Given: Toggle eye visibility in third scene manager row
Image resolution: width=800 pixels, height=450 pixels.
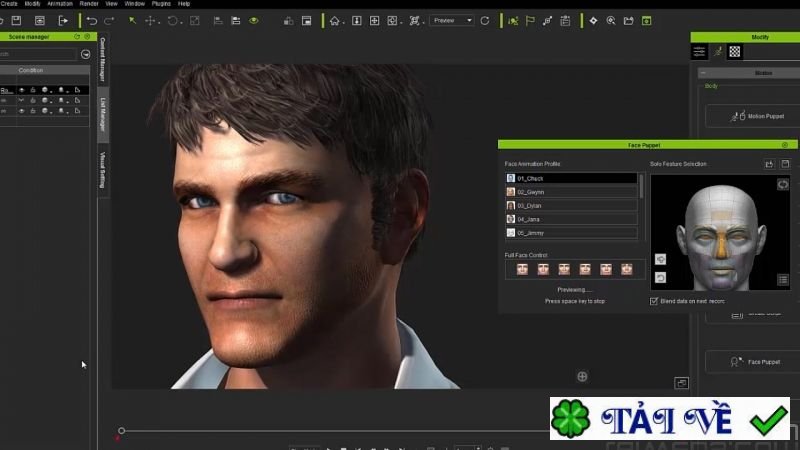Looking at the screenshot, I should tap(21, 111).
